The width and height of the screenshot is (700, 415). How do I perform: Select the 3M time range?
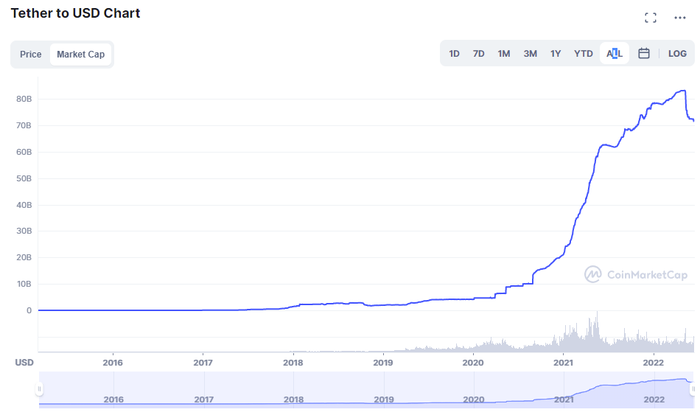pos(530,54)
